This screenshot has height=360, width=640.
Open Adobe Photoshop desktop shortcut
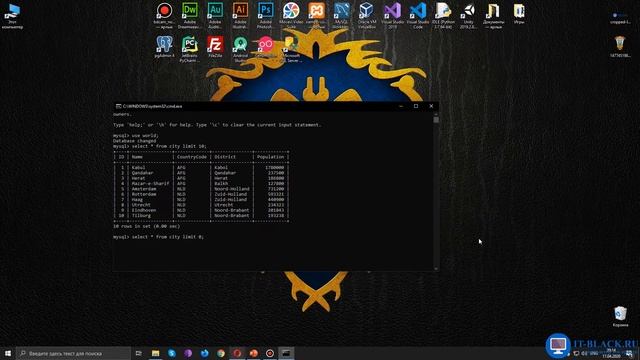(266, 15)
